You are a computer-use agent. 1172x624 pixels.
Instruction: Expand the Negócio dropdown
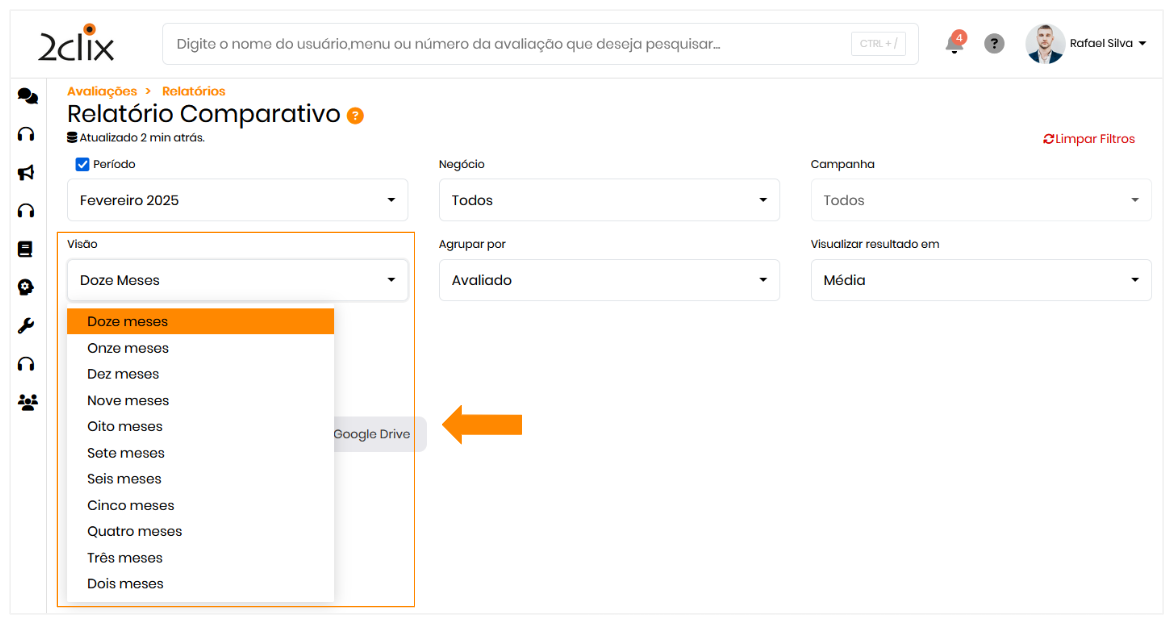click(608, 200)
